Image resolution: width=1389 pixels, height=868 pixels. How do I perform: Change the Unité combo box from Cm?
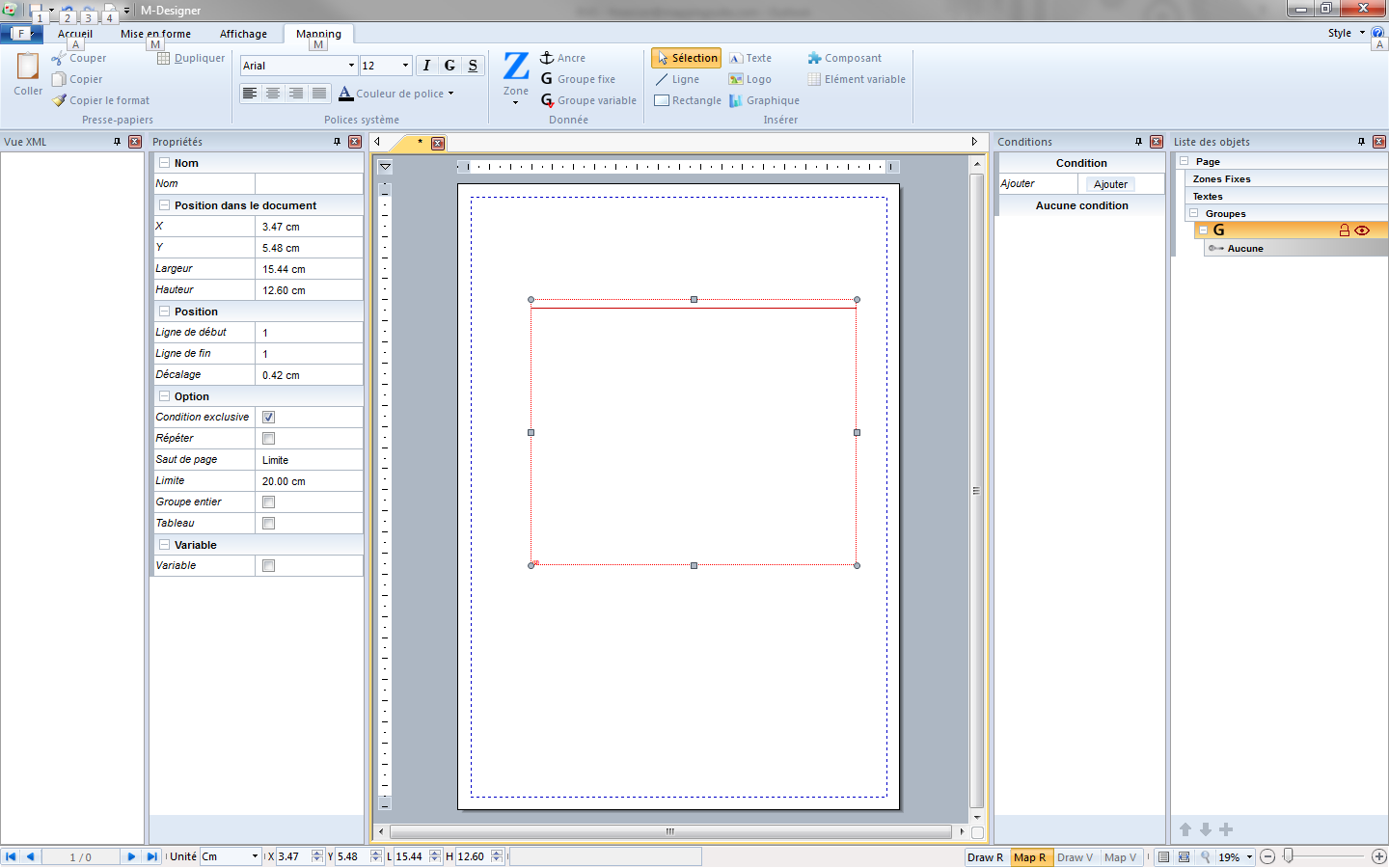tap(254, 856)
